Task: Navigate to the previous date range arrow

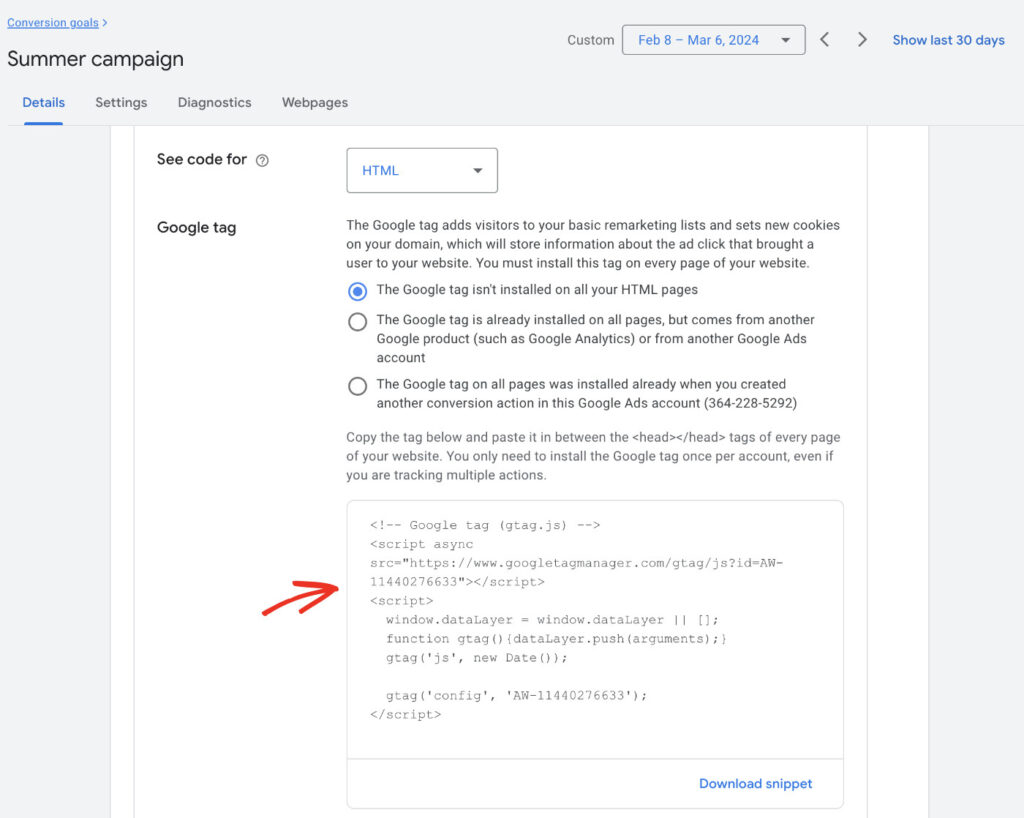Action: (x=824, y=39)
